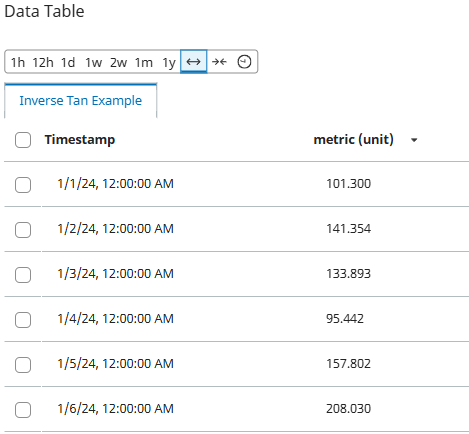
Task: Click the 1/4/24, 12:00:00 AM timestamp
Action: coord(115,319)
